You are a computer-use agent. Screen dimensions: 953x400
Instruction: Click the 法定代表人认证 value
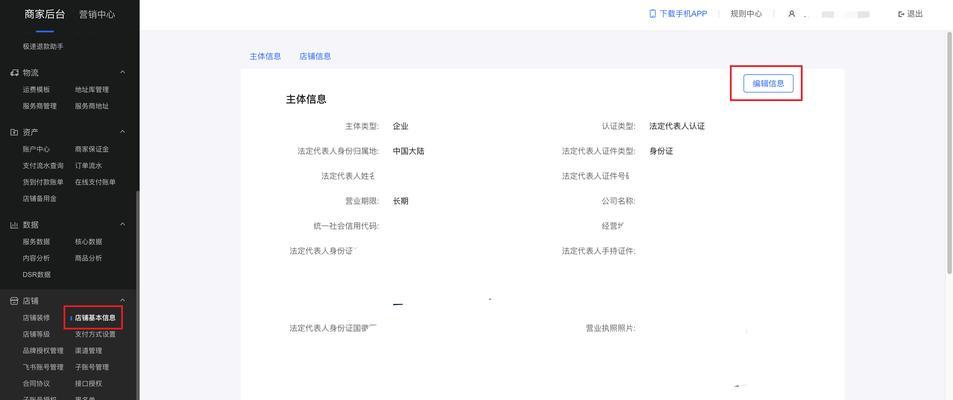677,126
